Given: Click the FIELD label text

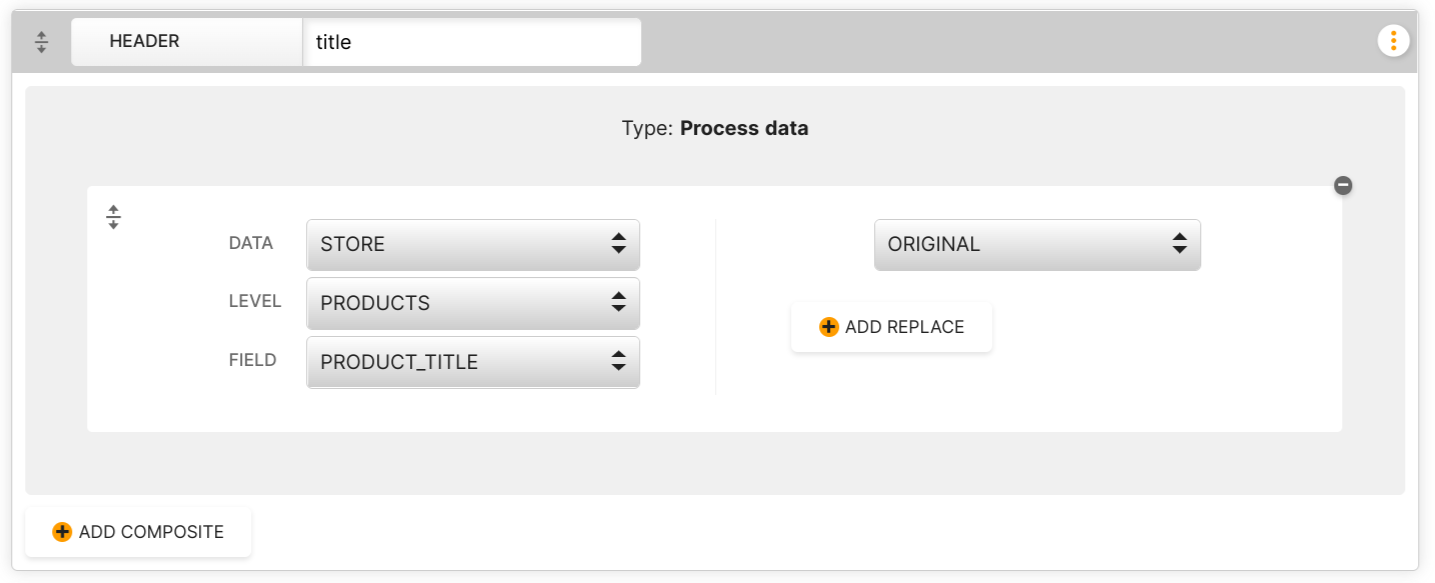Looking at the screenshot, I should tap(252, 360).
